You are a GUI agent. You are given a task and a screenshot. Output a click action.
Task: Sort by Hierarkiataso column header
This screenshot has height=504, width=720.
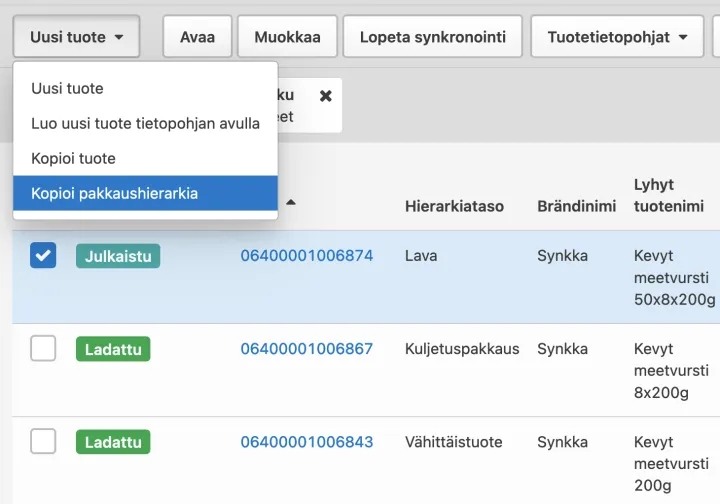[454, 206]
